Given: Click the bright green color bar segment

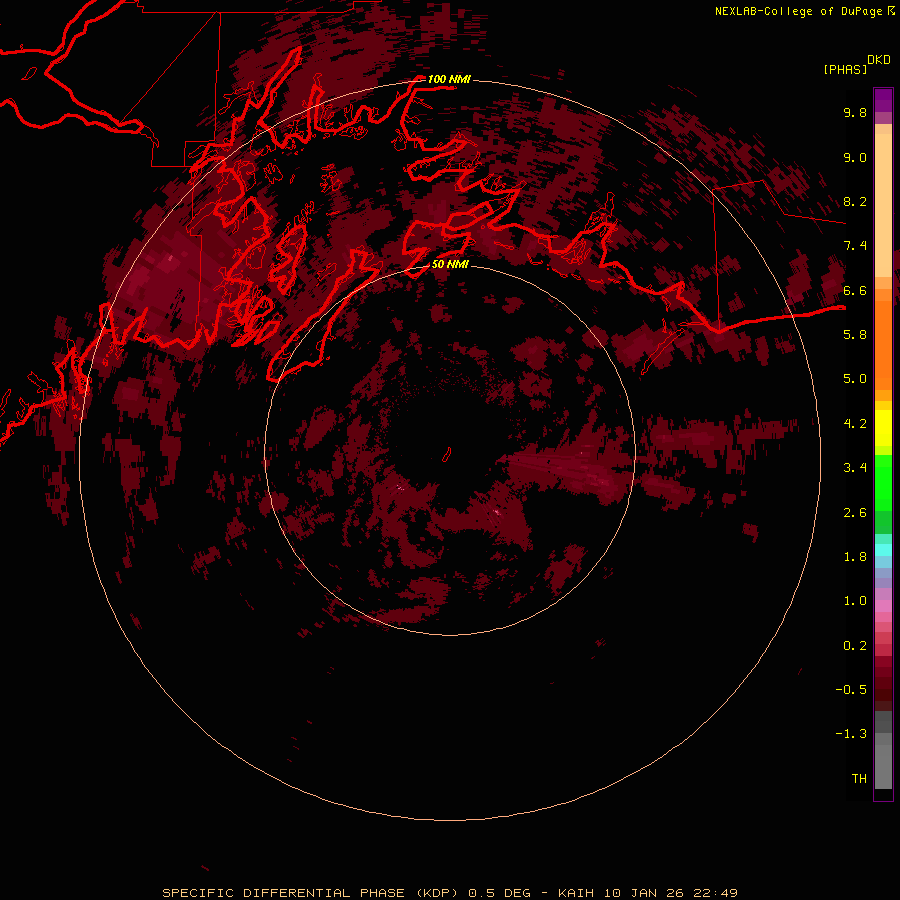Looking at the screenshot, I should pyautogui.click(x=883, y=482).
